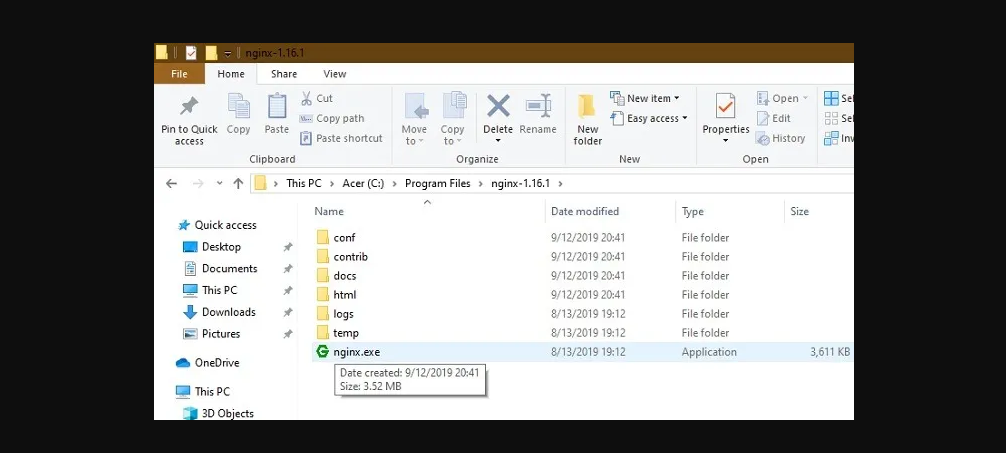Open OneDrive in navigation pane
The height and width of the screenshot is (453, 1006).
coord(216,363)
